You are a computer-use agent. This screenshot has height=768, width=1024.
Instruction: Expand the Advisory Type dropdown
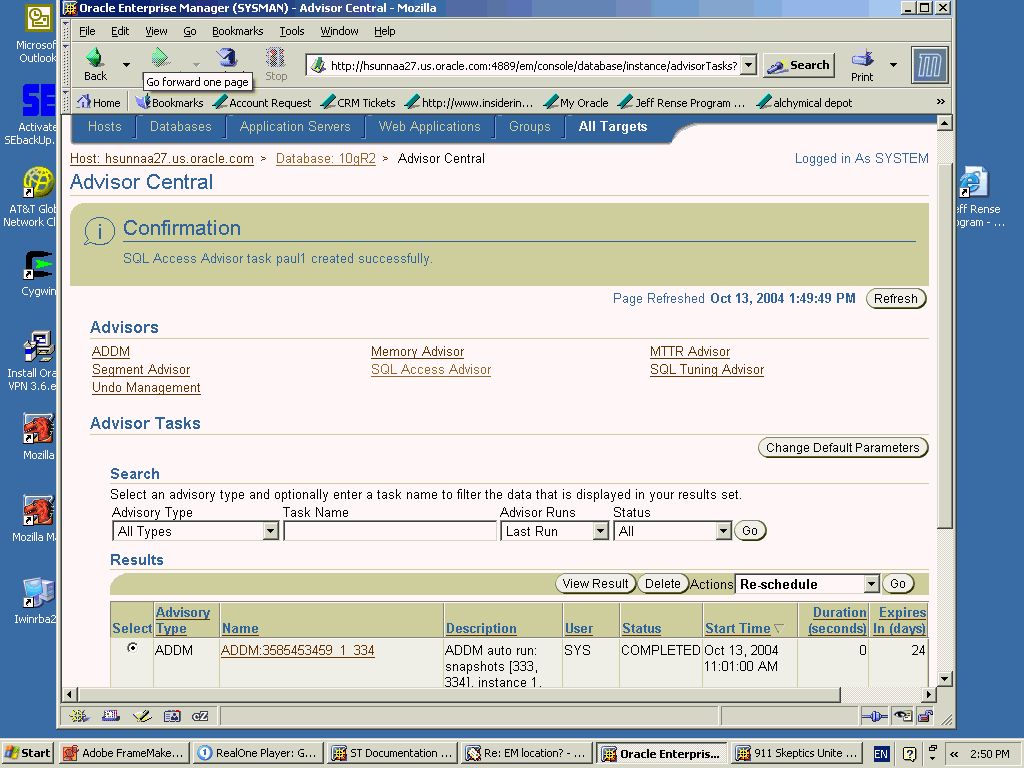[270, 532]
